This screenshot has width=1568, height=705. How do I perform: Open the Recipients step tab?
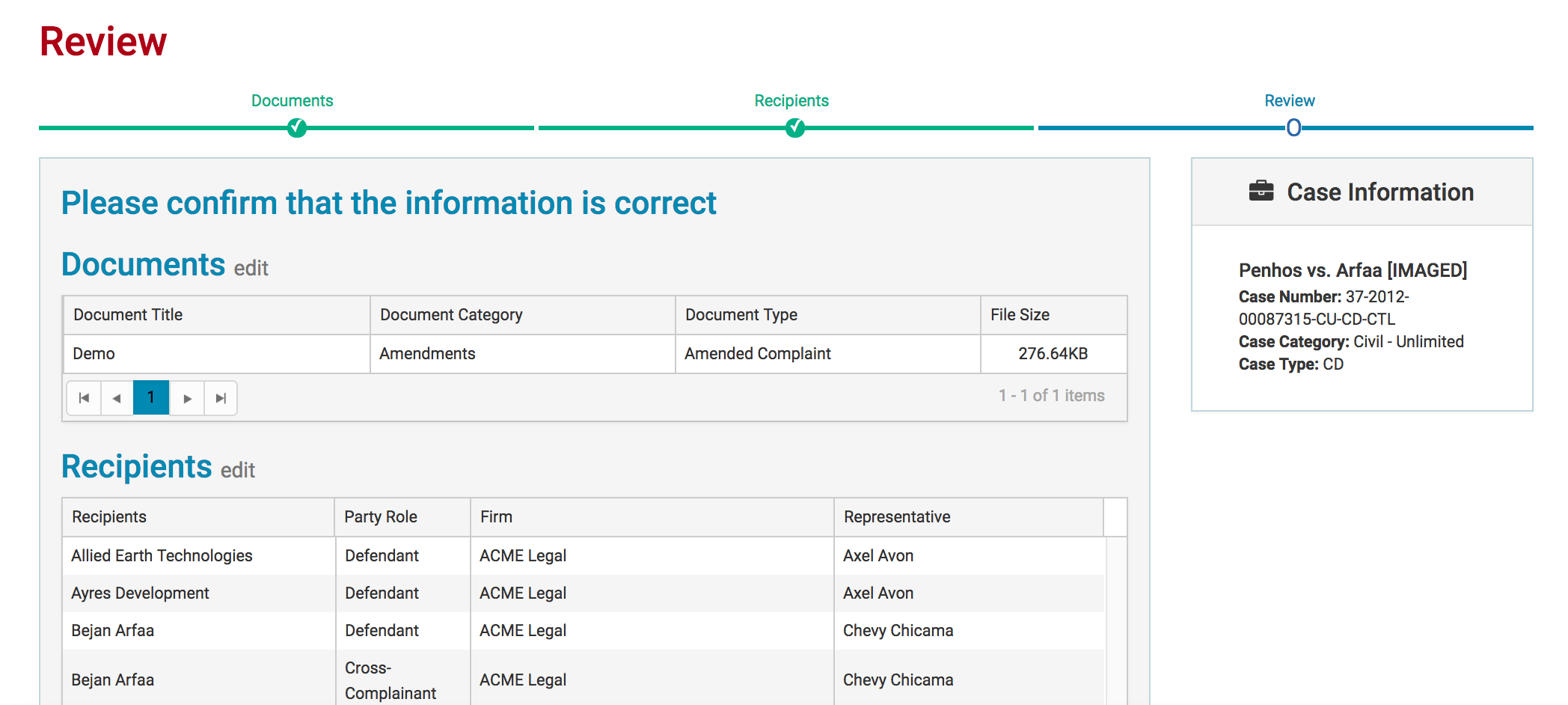click(x=791, y=101)
